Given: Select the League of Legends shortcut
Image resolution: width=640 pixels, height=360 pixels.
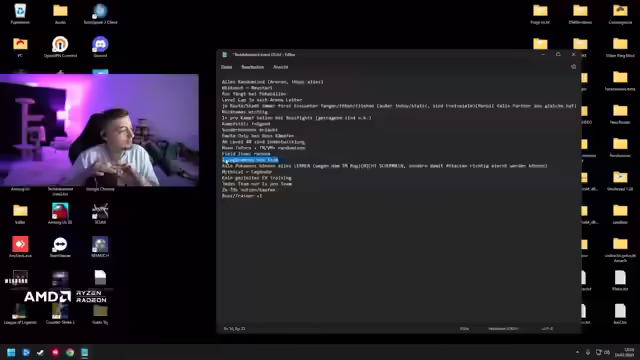Looking at the screenshot, I should tap(20, 314).
